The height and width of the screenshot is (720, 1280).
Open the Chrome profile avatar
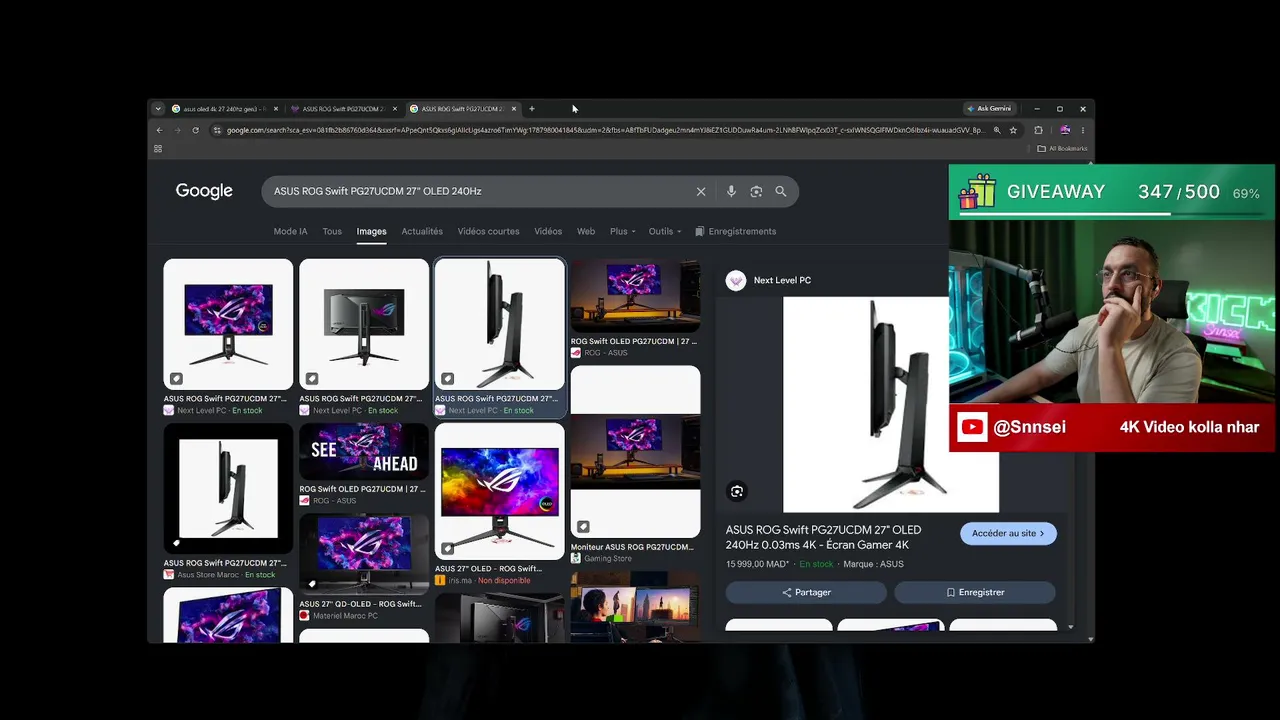[1065, 130]
